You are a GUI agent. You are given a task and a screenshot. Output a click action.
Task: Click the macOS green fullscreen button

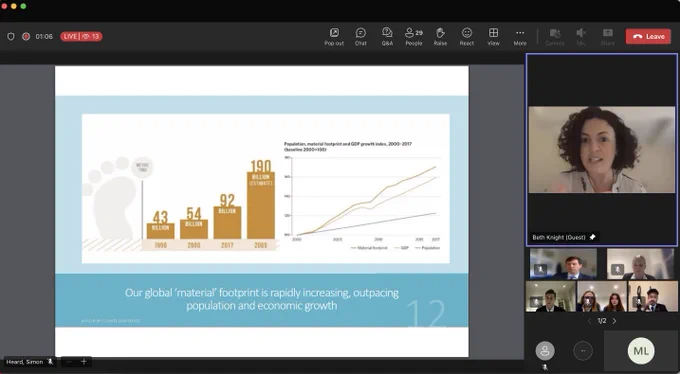23,6
